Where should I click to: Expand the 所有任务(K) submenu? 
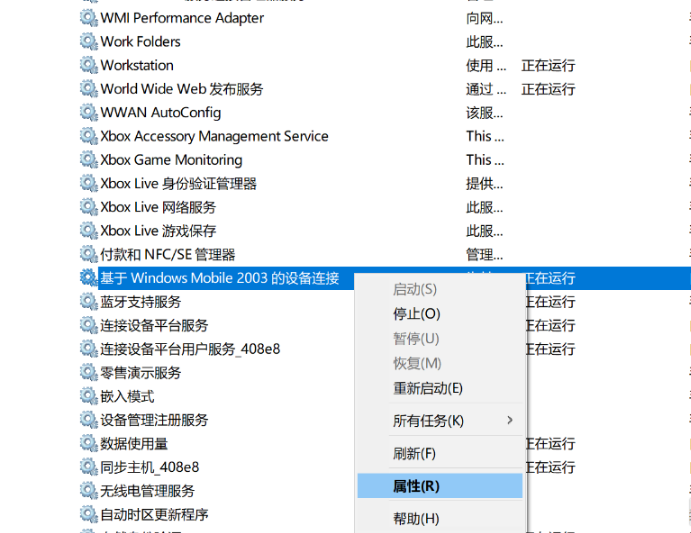tap(428, 421)
